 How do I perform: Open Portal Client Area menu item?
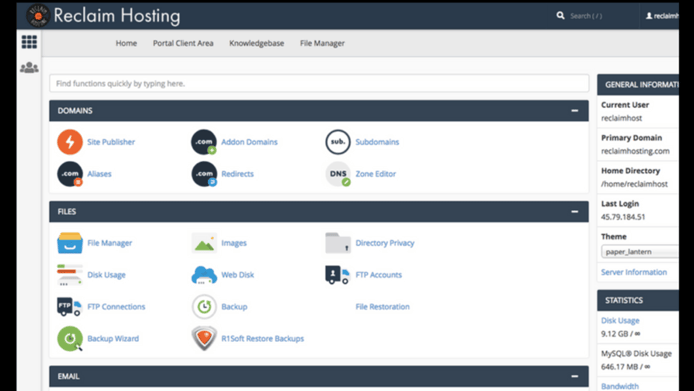pyautogui.click(x=183, y=43)
